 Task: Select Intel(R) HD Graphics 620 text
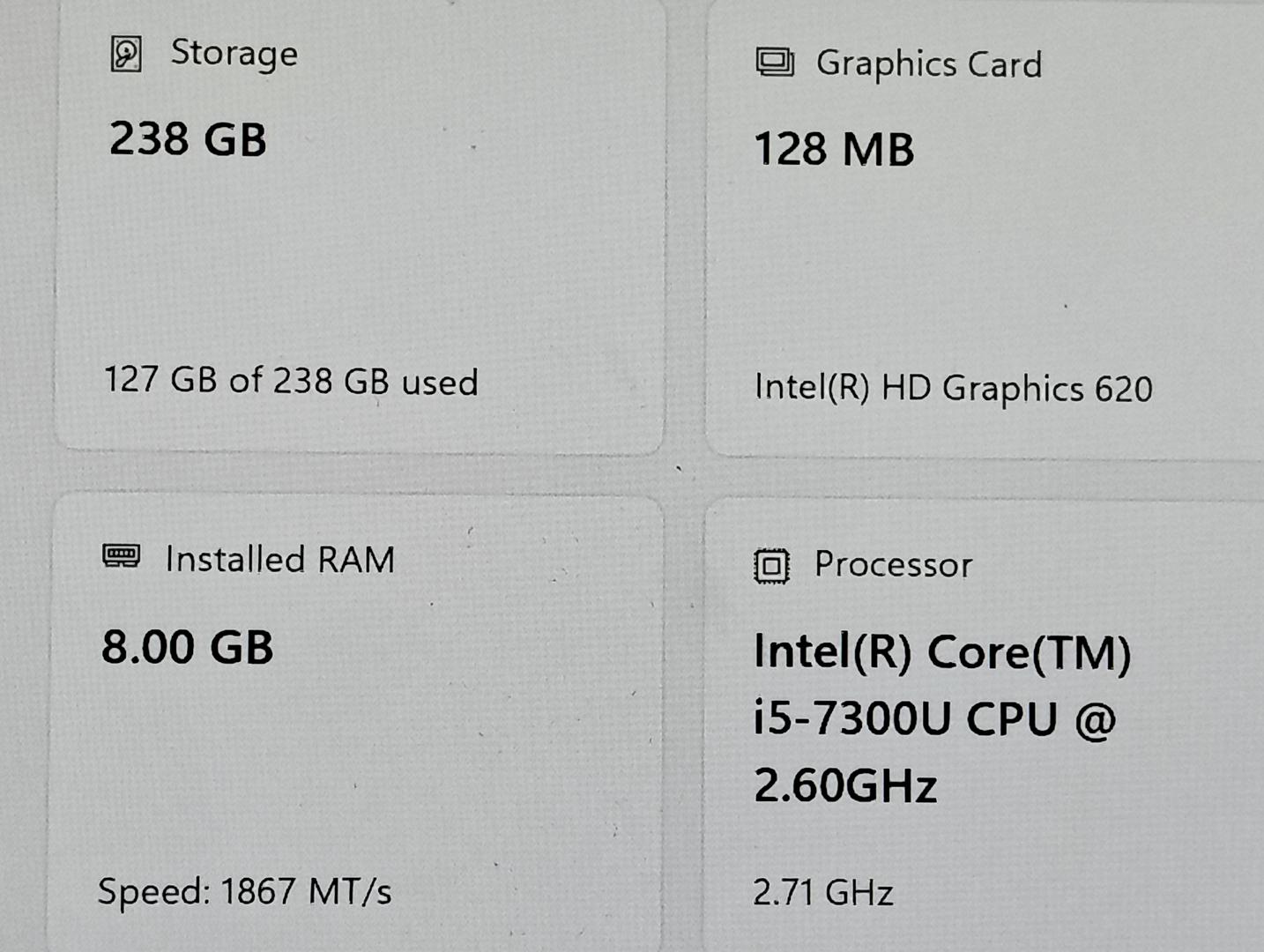954,389
